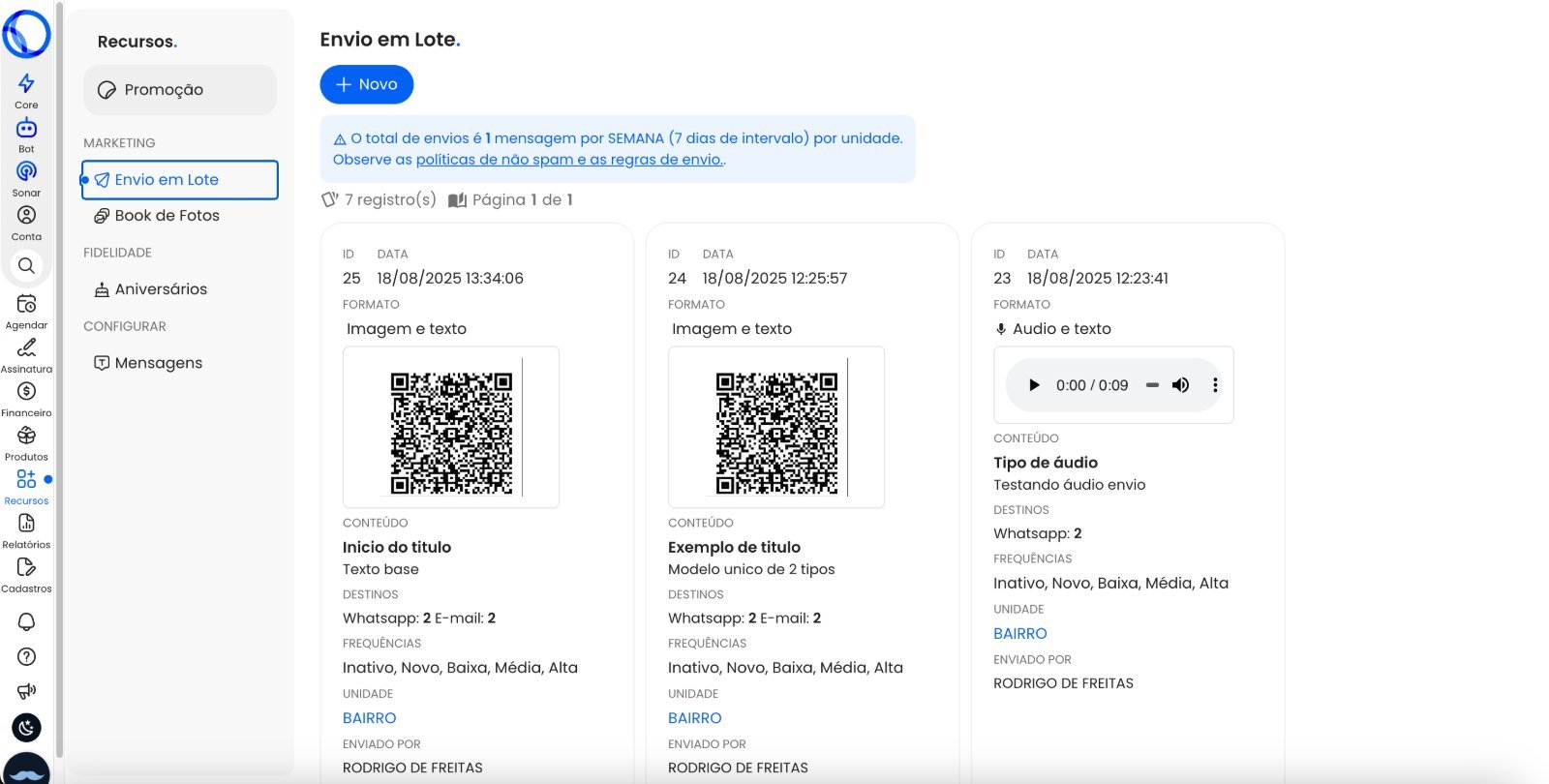The width and height of the screenshot is (1549, 784).
Task: Open the Recursos section icon
Action: [26, 479]
